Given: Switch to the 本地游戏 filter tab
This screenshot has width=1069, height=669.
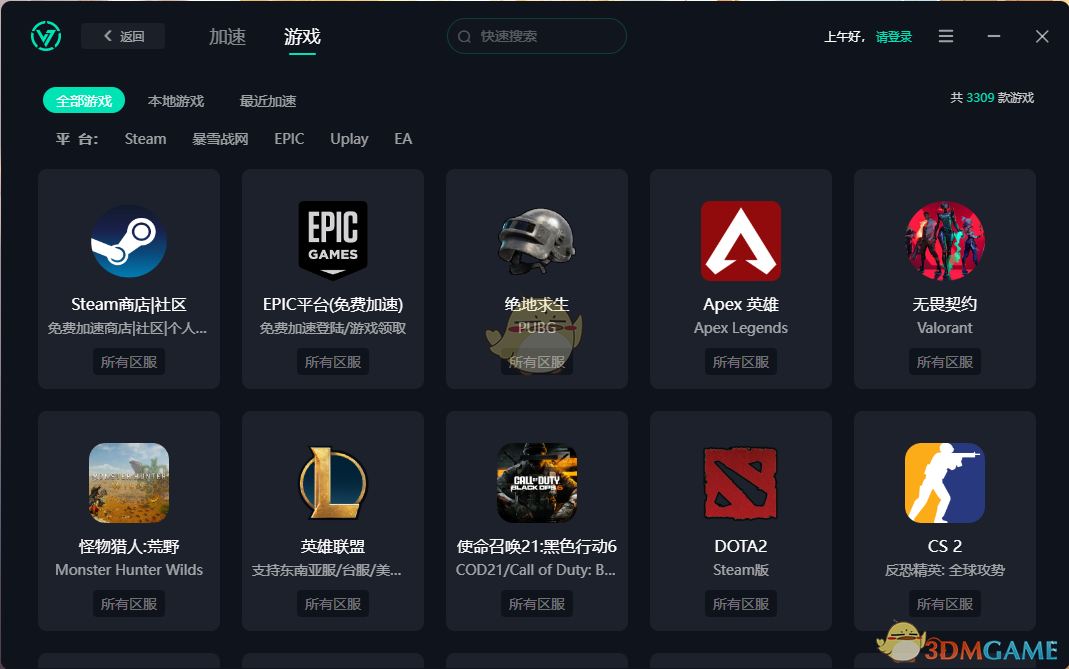Looking at the screenshot, I should (x=177, y=100).
